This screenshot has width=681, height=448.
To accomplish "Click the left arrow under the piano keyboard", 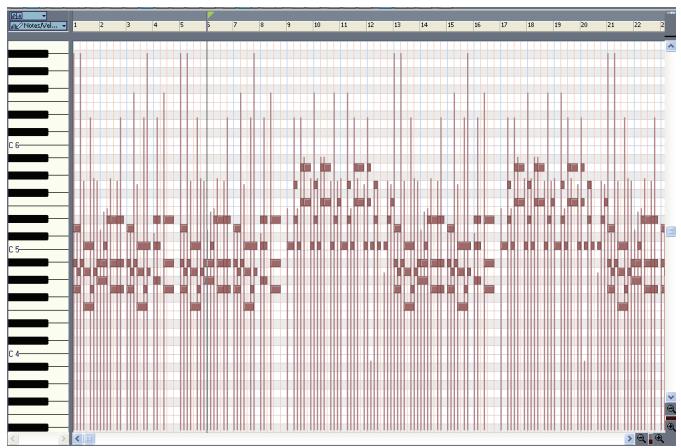I will tap(13, 438).
